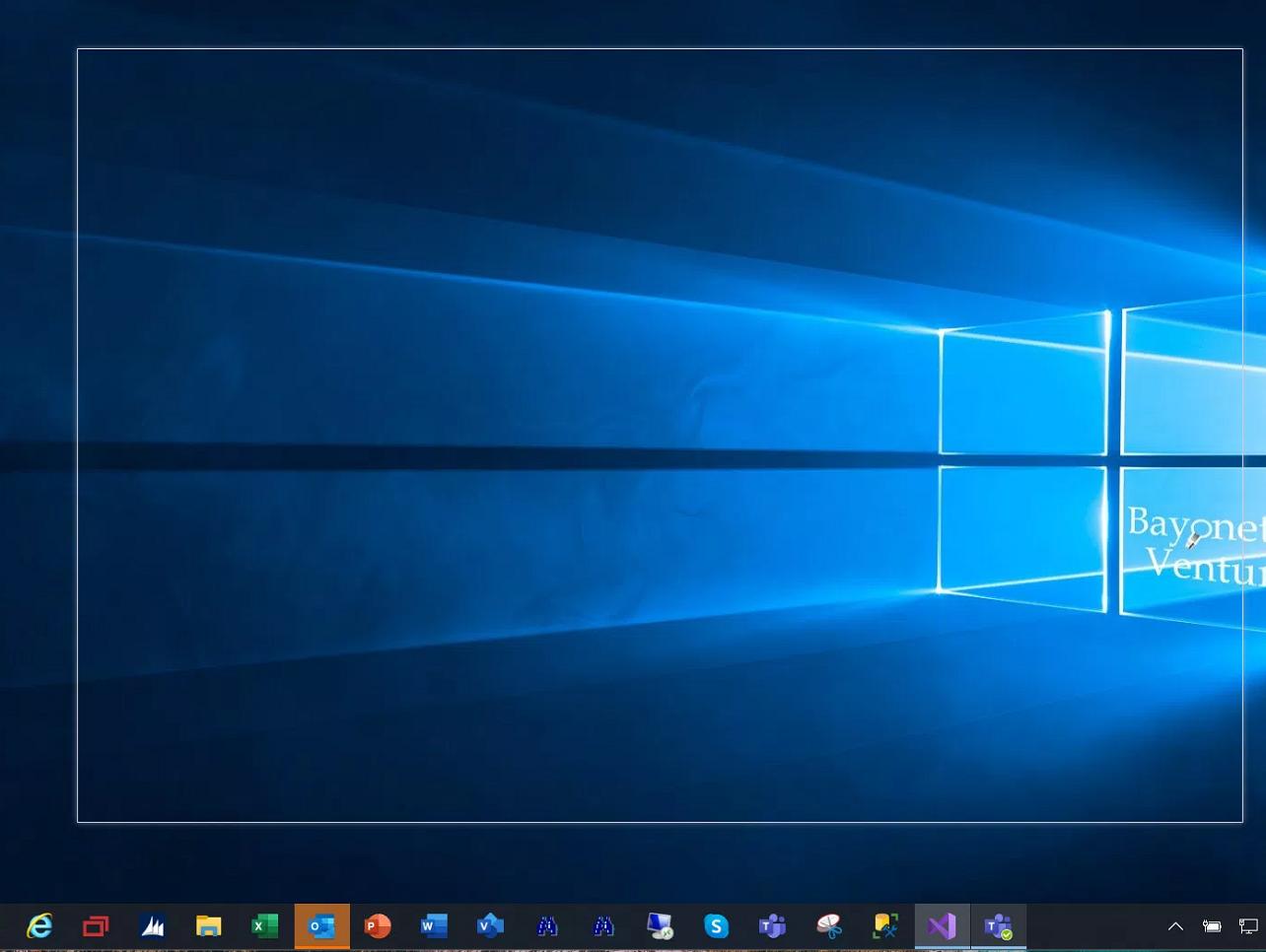Open Internet Explorer from the taskbar

coord(39,926)
